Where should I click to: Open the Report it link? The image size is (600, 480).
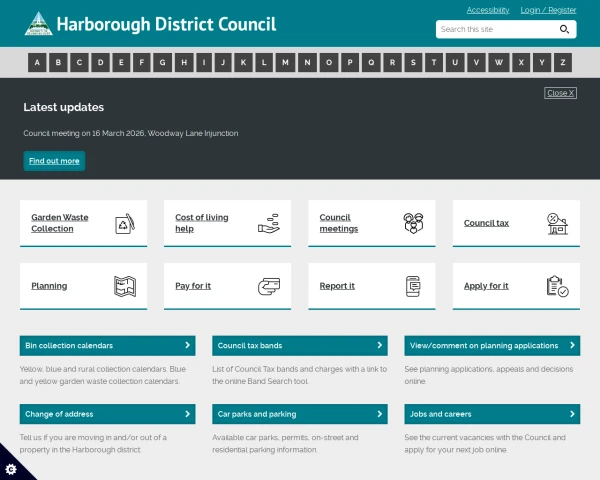[337, 286]
